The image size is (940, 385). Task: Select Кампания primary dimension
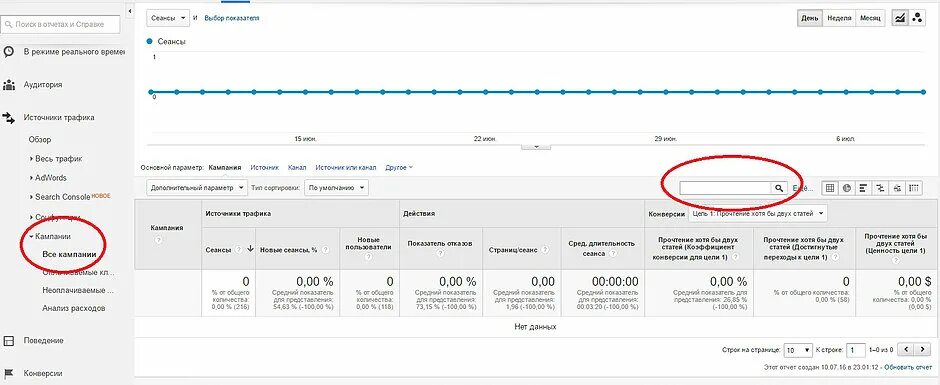[224, 167]
